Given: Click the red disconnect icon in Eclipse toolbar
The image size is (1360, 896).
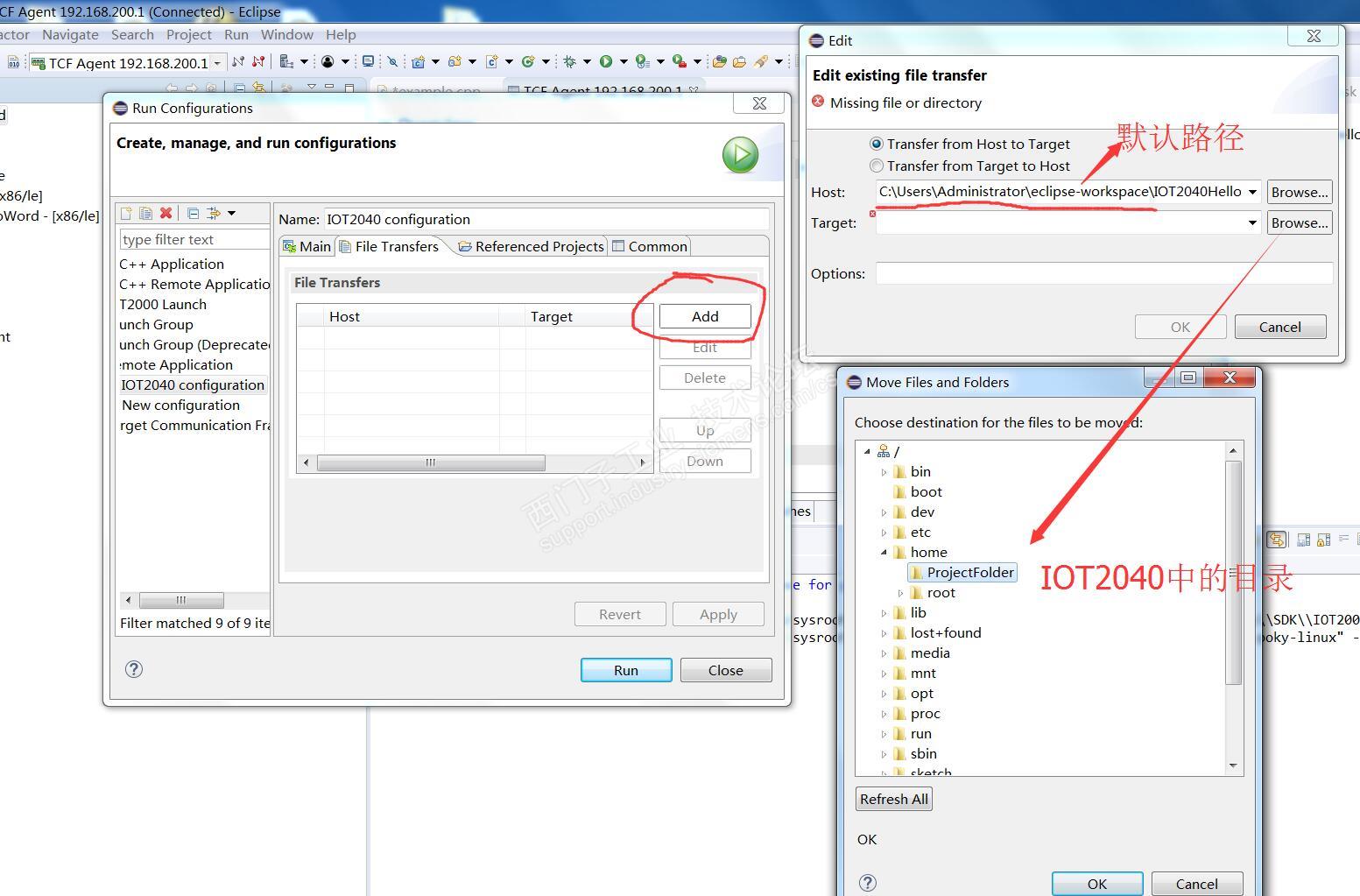Looking at the screenshot, I should (258, 61).
